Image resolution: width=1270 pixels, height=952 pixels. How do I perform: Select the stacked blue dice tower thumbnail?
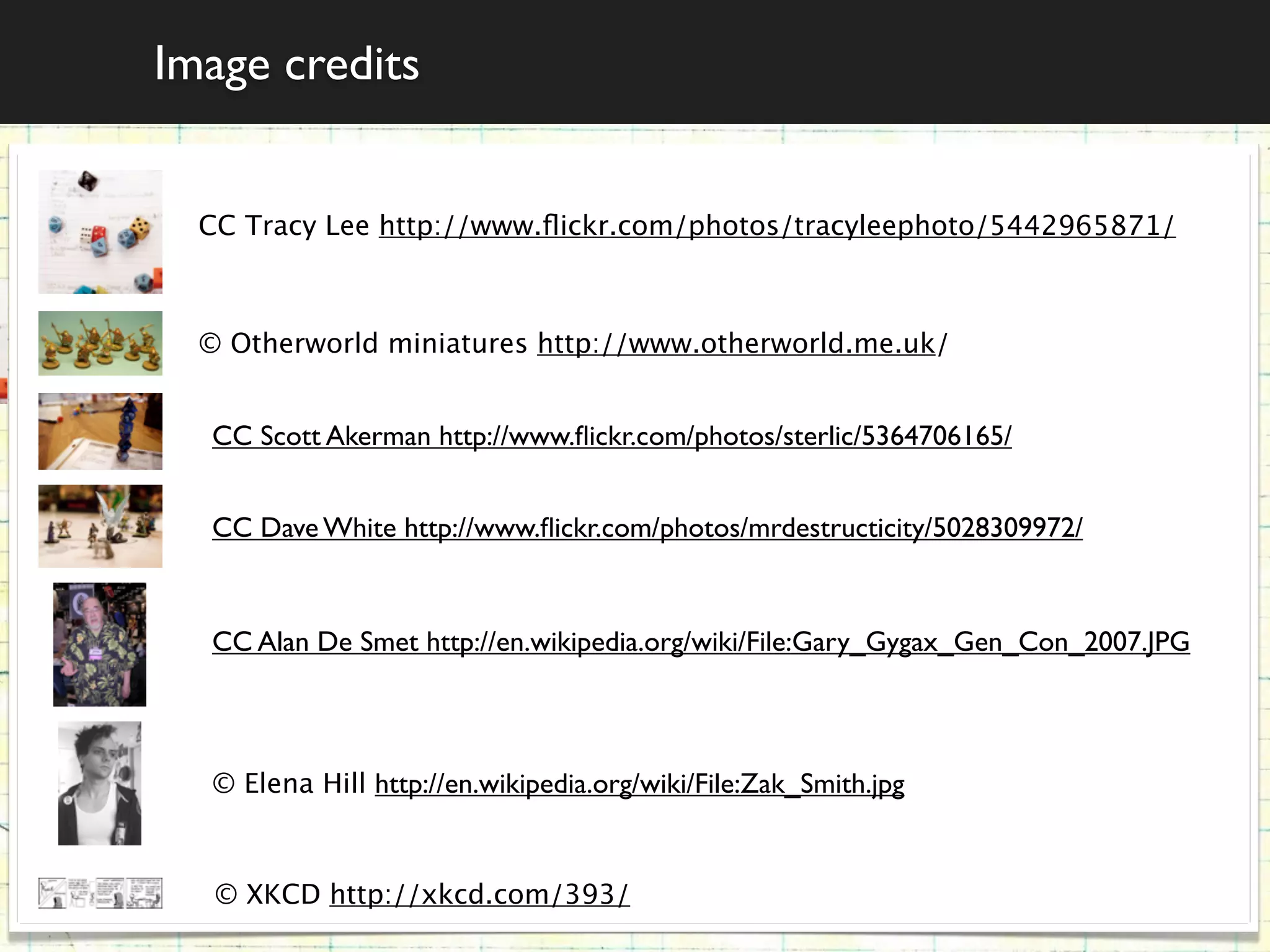(x=100, y=431)
